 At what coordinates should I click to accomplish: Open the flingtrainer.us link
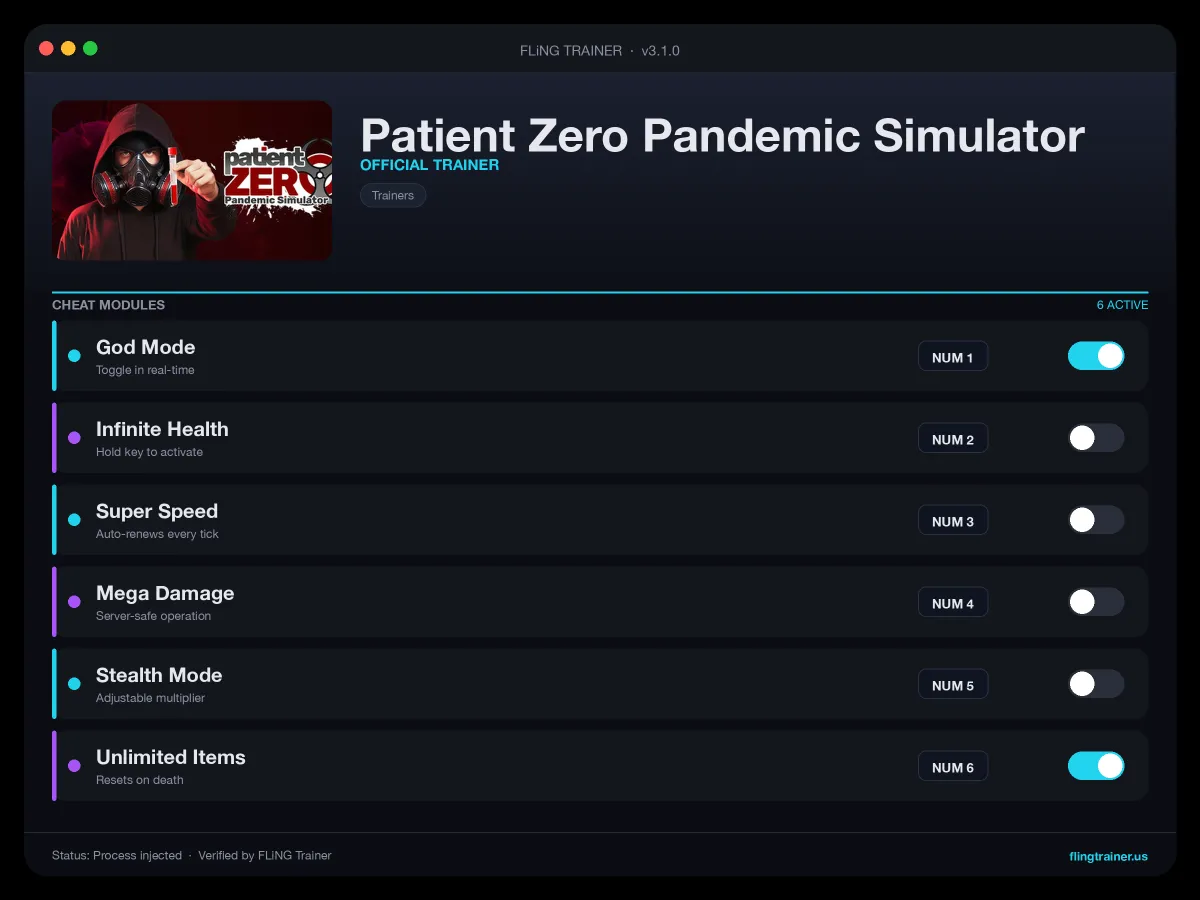coord(1108,856)
